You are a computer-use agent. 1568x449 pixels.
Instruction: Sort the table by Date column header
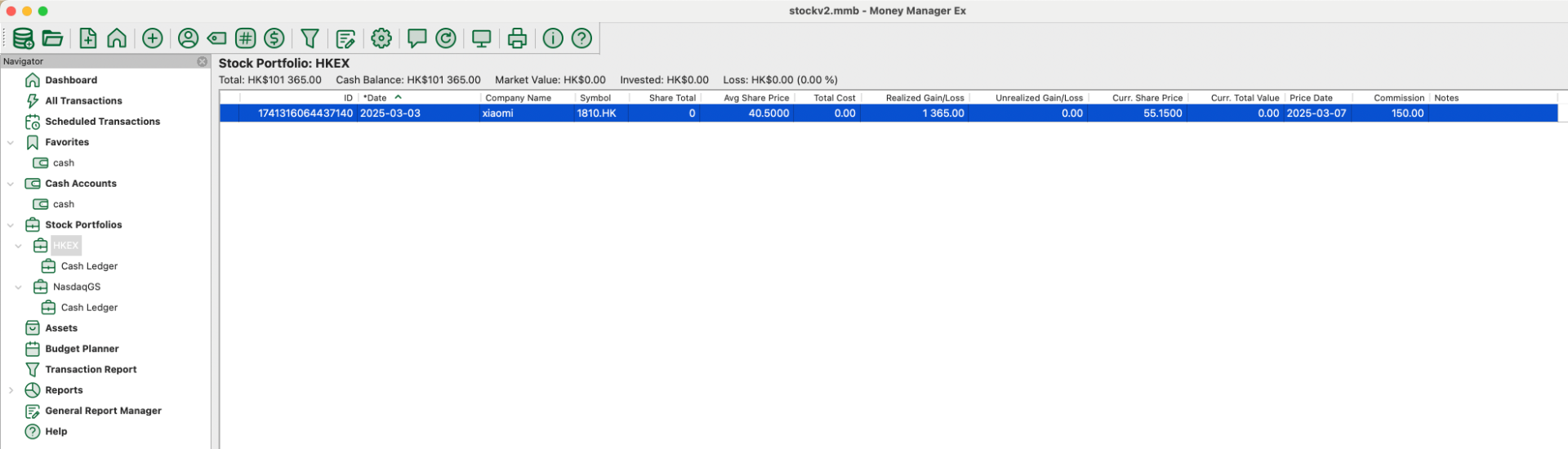click(377, 98)
